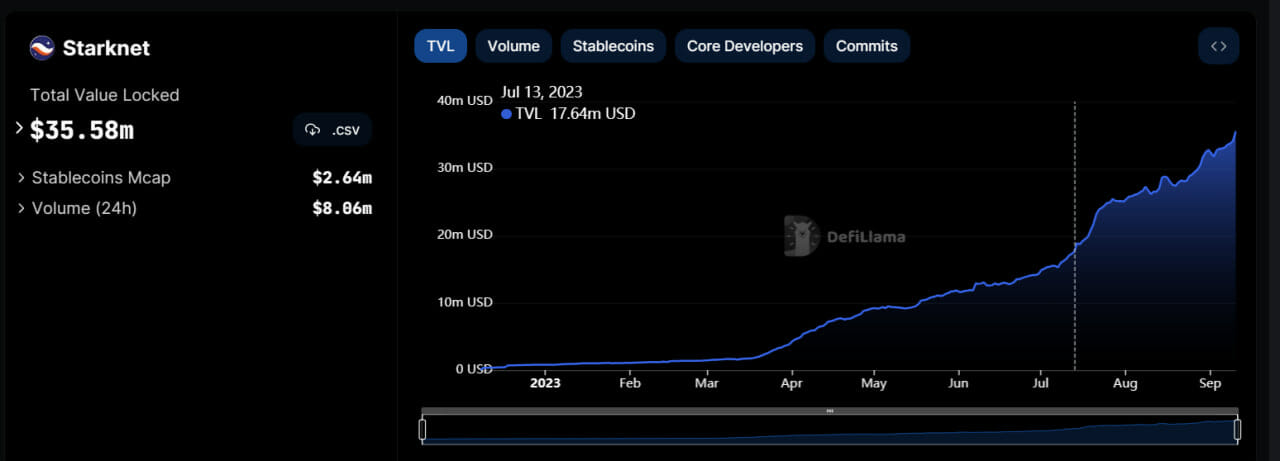This screenshot has height=461, width=1280.
Task: Click the right handle of range slider
Action: pyautogui.click(x=1237, y=430)
